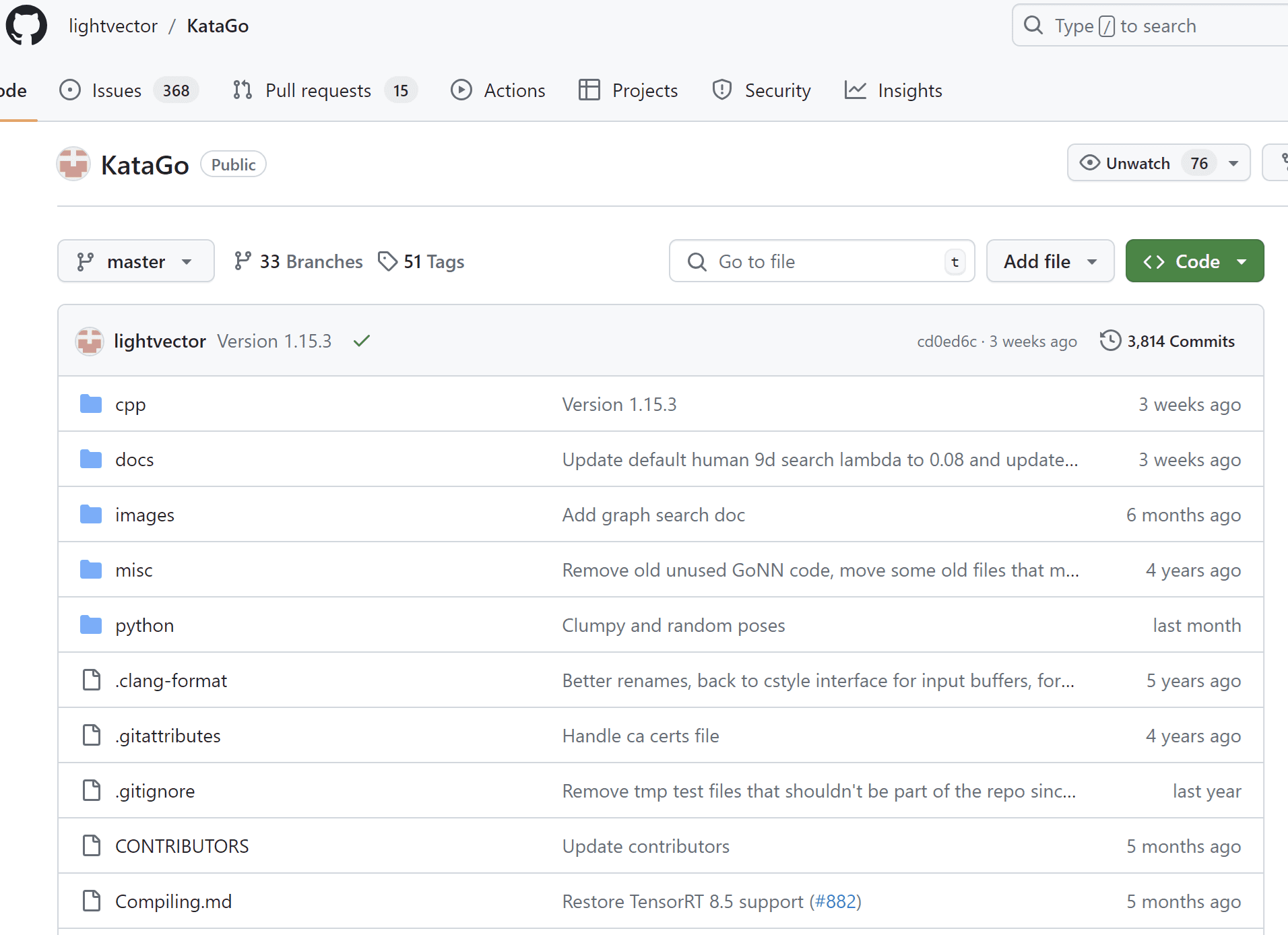
Task: Click lightvector's avatar in commit bar
Action: (x=90, y=341)
